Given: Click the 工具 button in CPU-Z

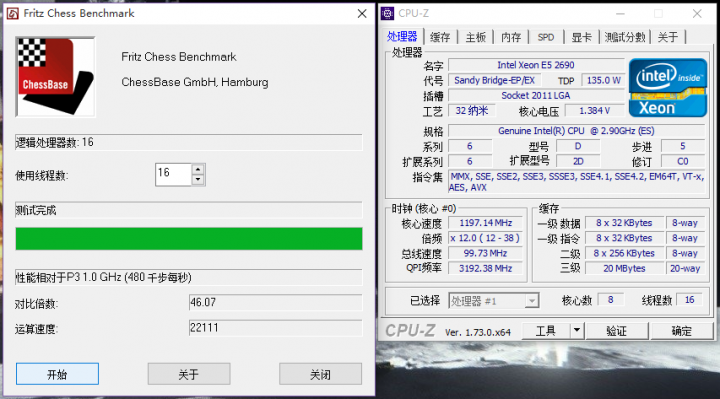Looking at the screenshot, I should tap(546, 331).
